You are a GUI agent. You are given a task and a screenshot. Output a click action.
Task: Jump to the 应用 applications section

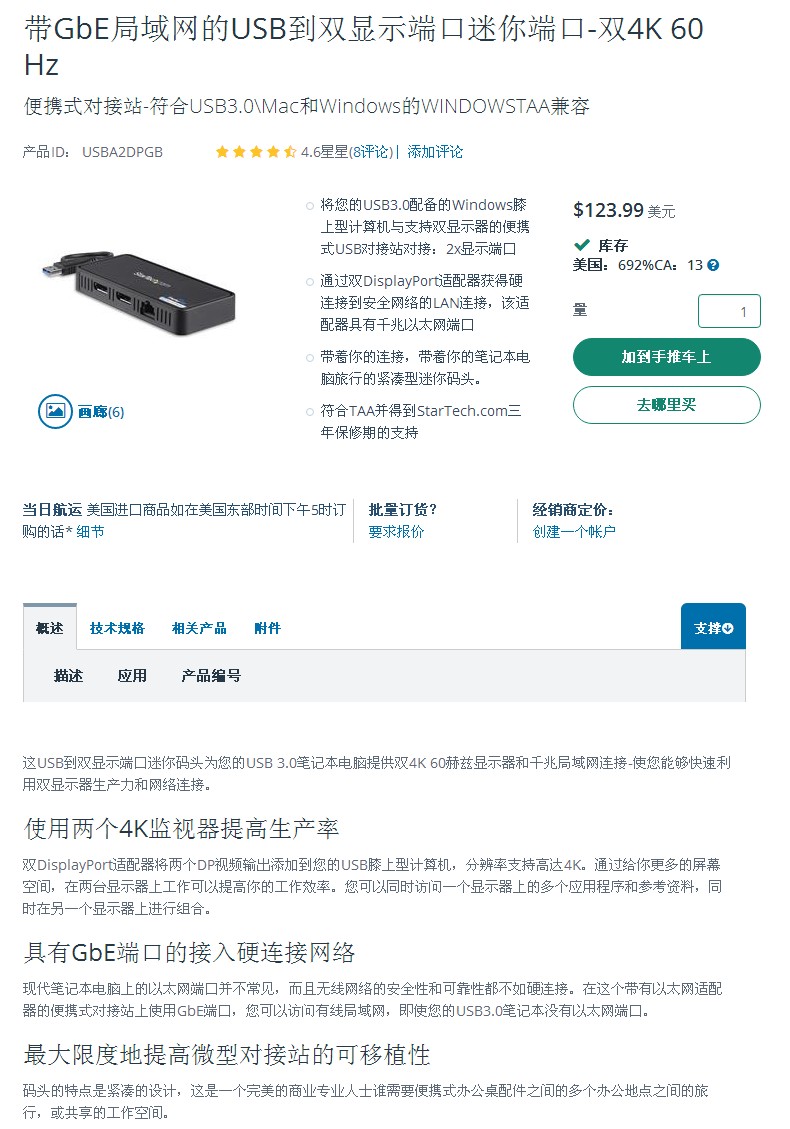[x=132, y=675]
